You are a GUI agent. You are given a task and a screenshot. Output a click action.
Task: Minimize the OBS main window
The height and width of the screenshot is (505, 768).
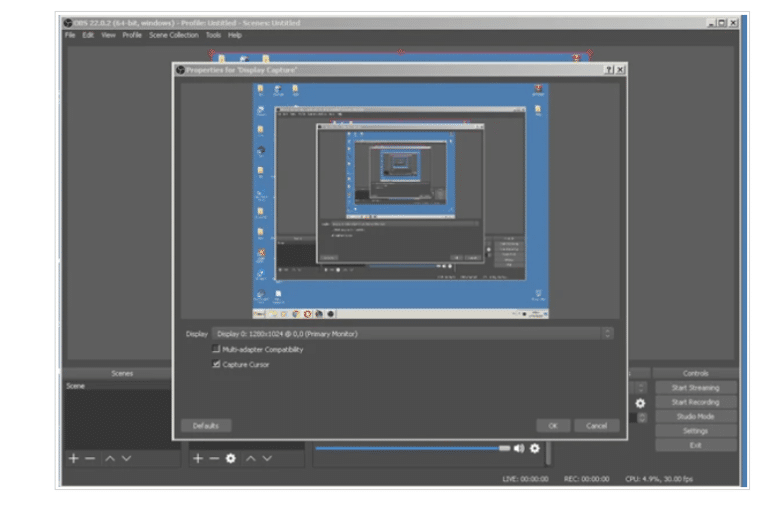[711, 23]
